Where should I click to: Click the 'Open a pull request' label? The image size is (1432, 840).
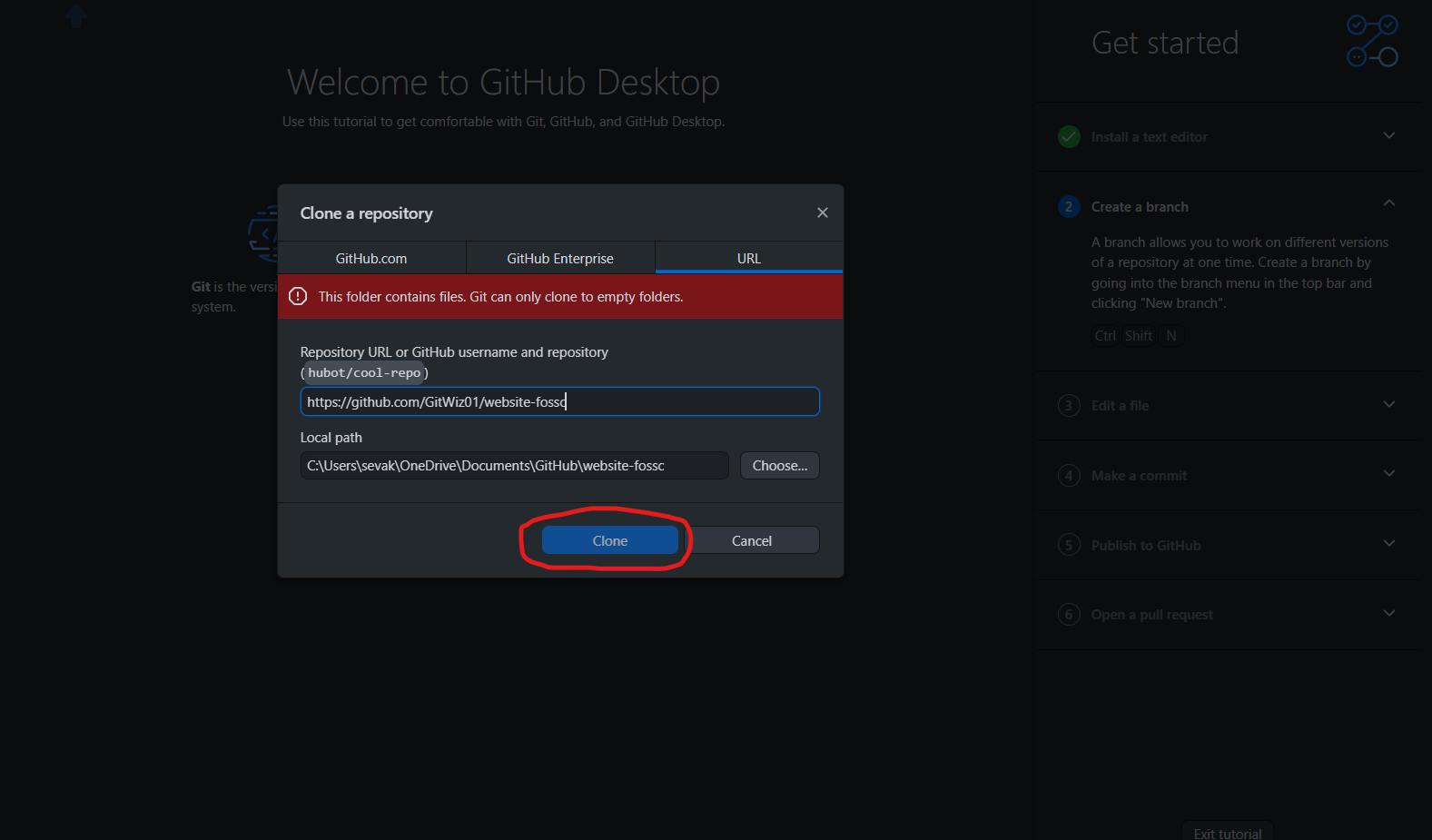(x=1151, y=615)
